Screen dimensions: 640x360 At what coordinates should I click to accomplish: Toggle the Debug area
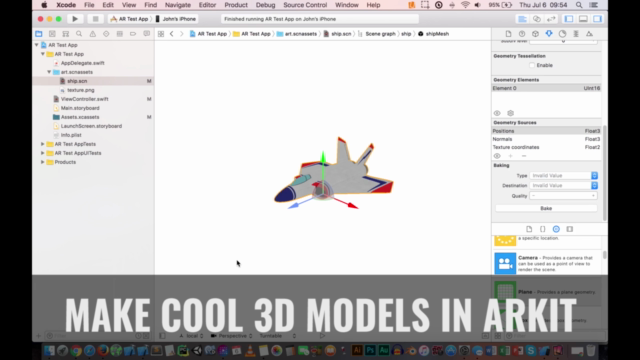[x=583, y=19]
